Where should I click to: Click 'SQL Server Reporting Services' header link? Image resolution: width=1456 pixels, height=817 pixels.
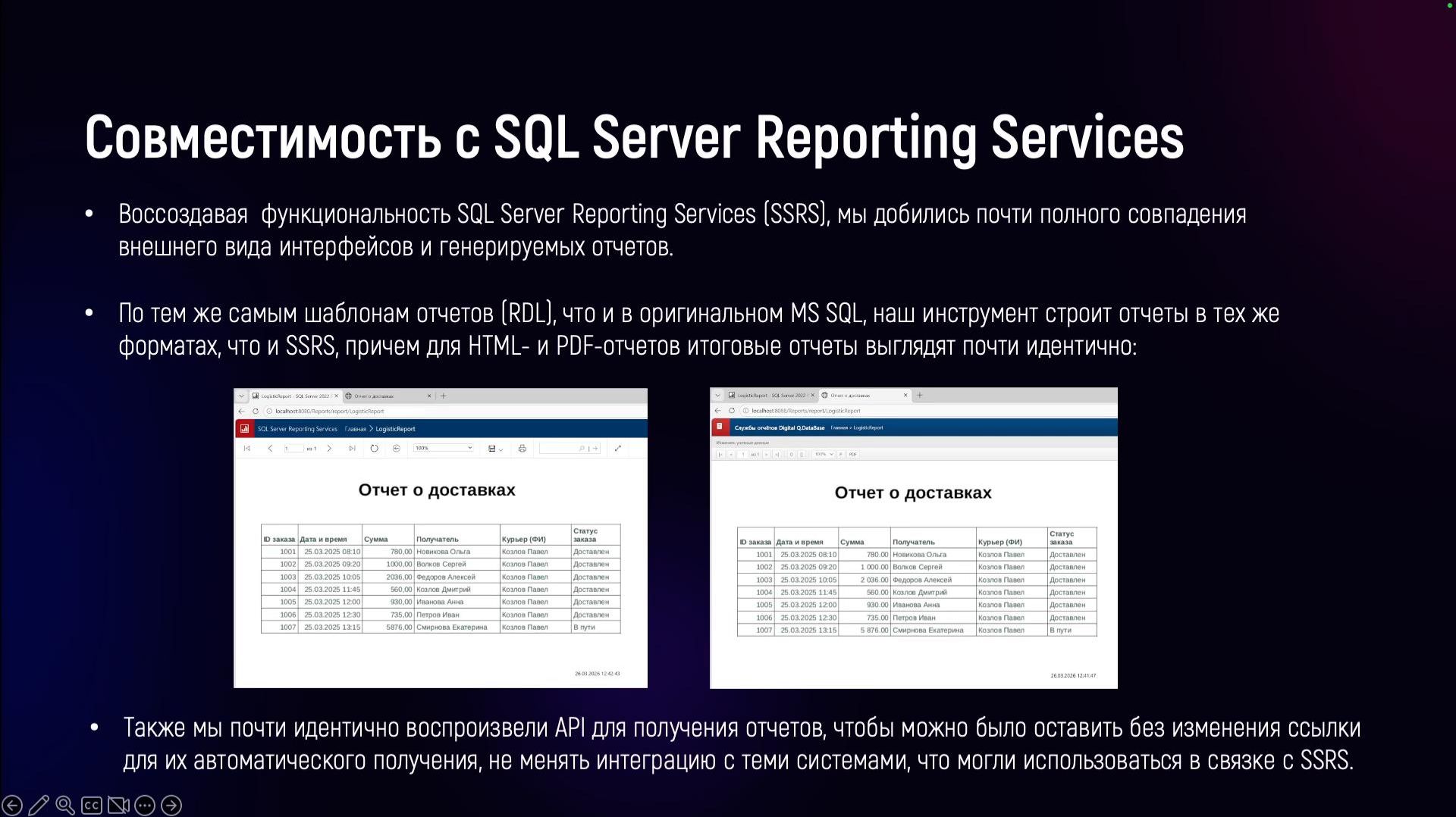point(297,429)
